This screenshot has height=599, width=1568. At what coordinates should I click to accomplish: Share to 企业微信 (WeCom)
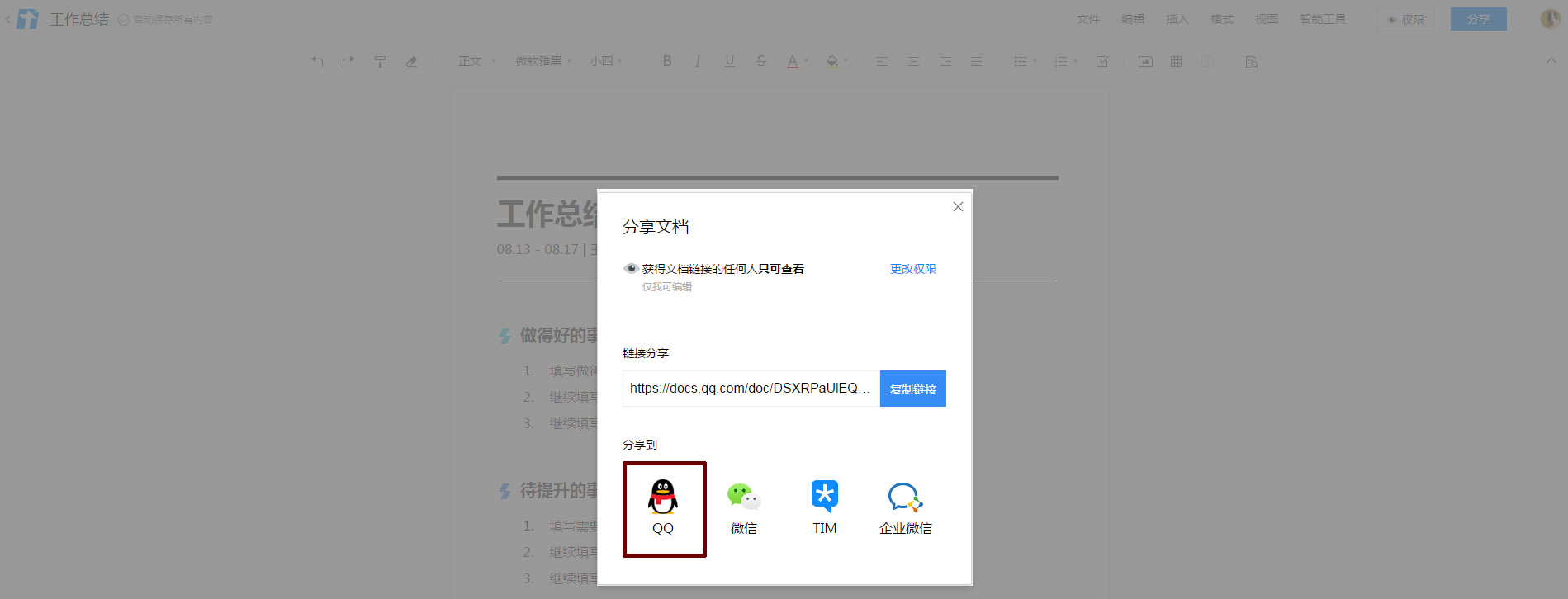pos(905,508)
